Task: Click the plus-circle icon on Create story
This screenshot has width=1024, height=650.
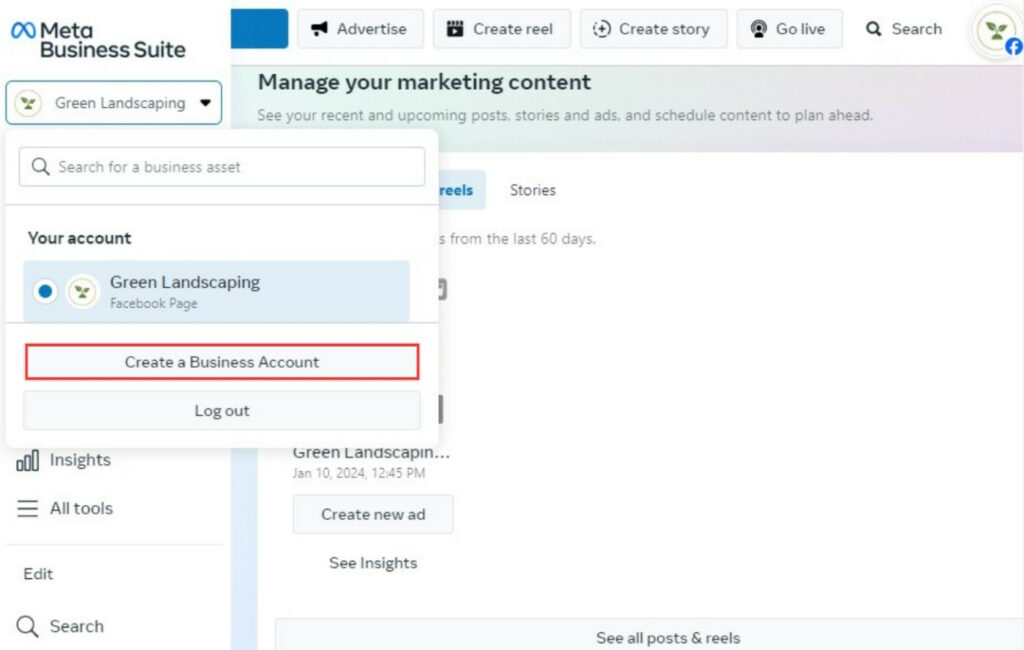Action: coord(601,29)
